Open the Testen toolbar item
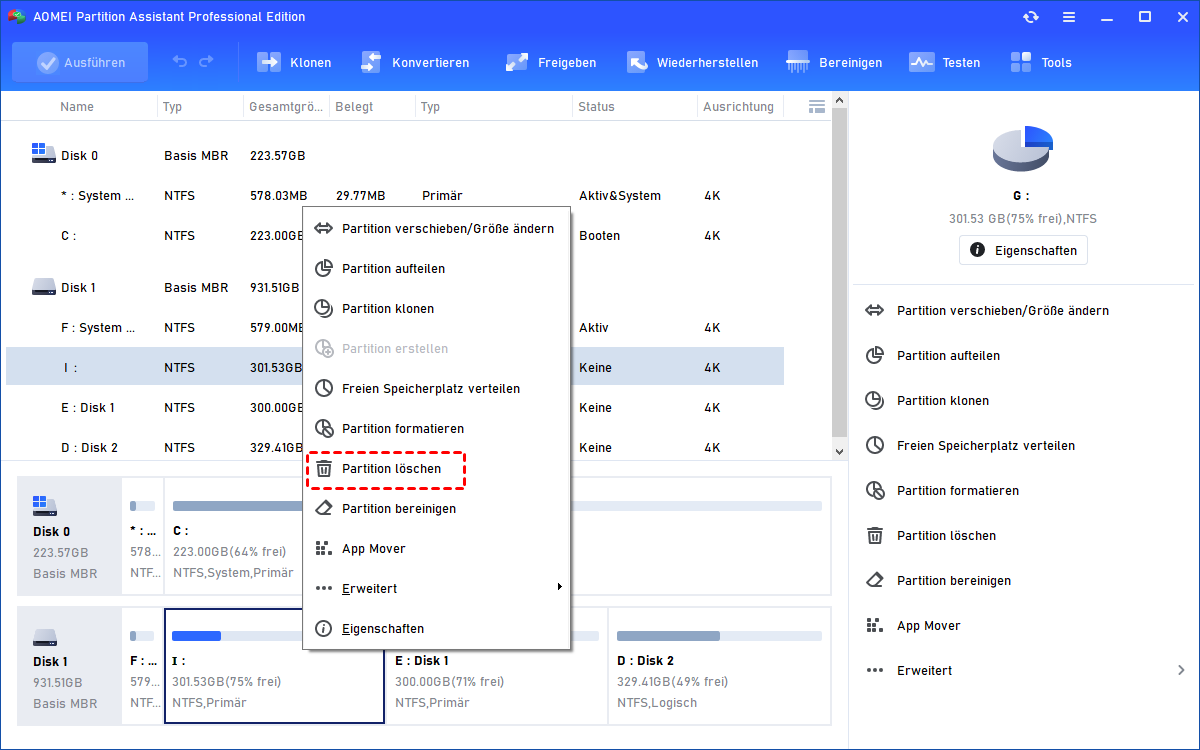The image size is (1200, 750). point(944,62)
